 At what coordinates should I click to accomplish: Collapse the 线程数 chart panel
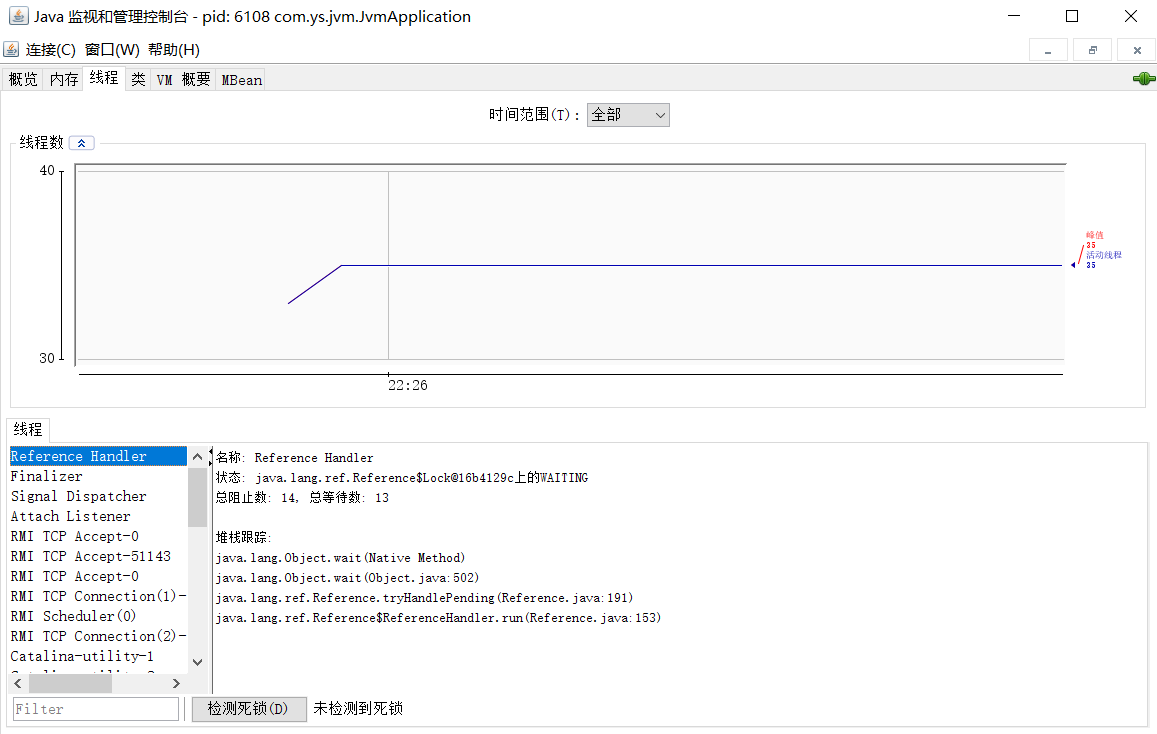(x=81, y=143)
